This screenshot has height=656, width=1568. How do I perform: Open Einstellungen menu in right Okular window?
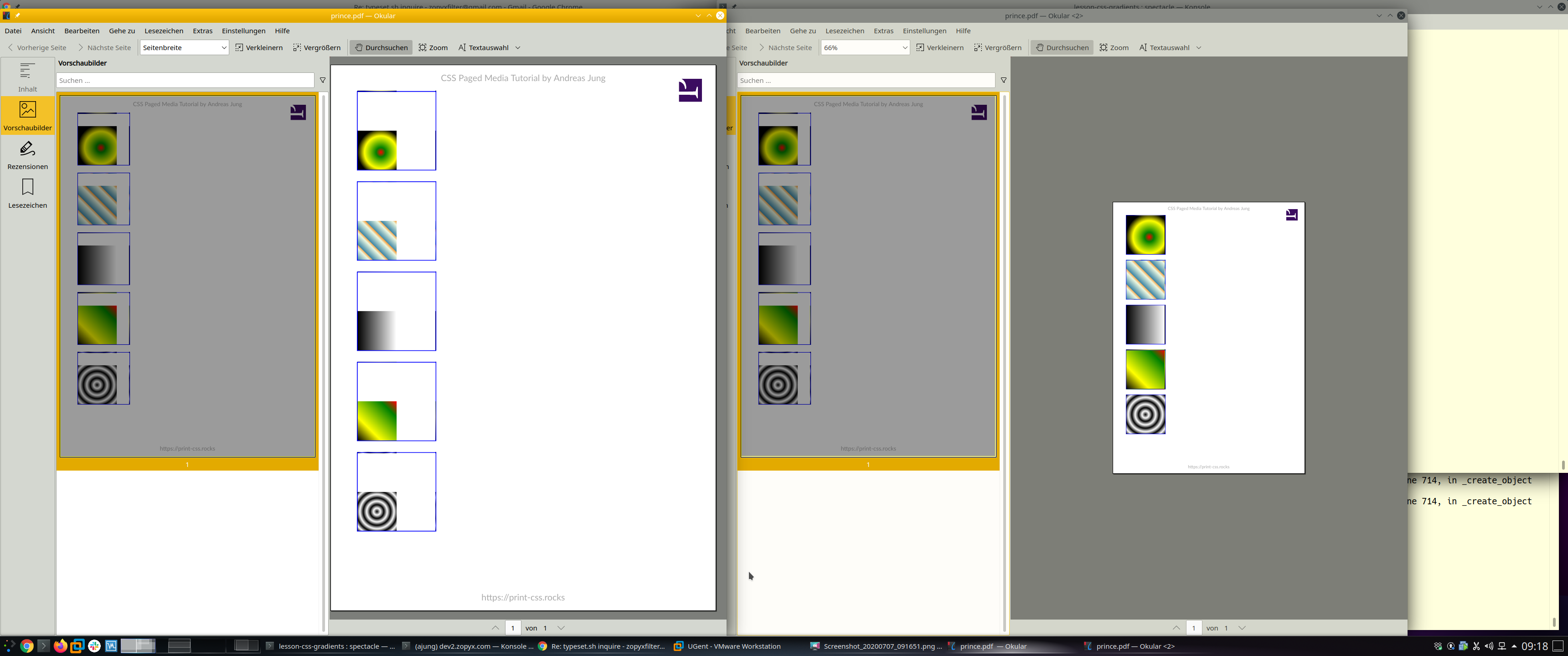(x=924, y=31)
